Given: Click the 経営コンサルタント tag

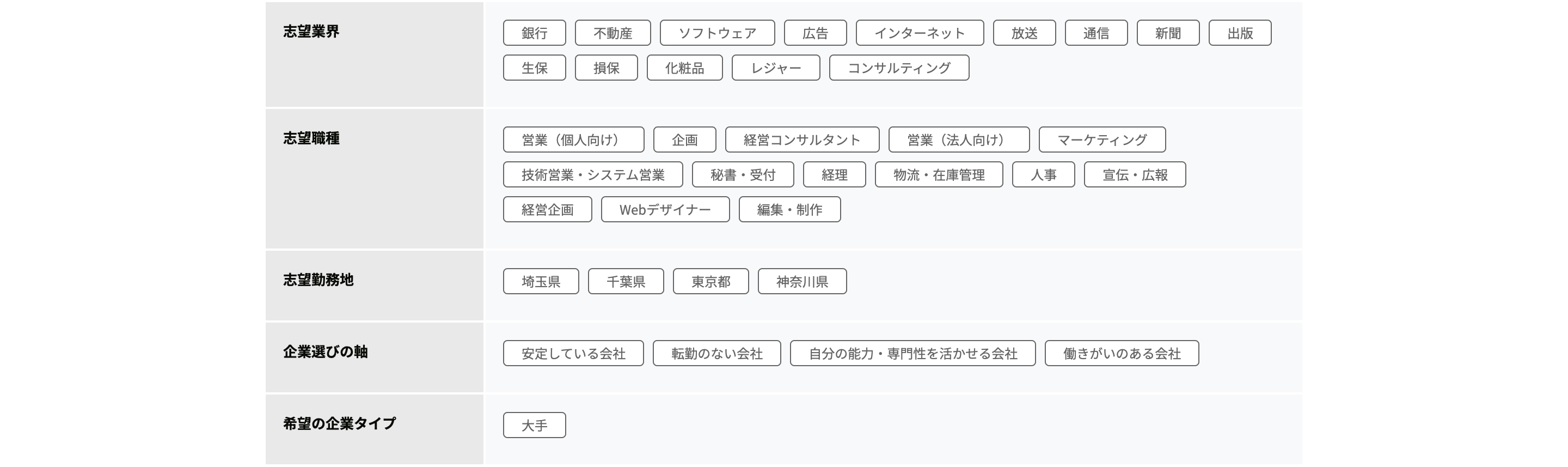Looking at the screenshot, I should (801, 140).
